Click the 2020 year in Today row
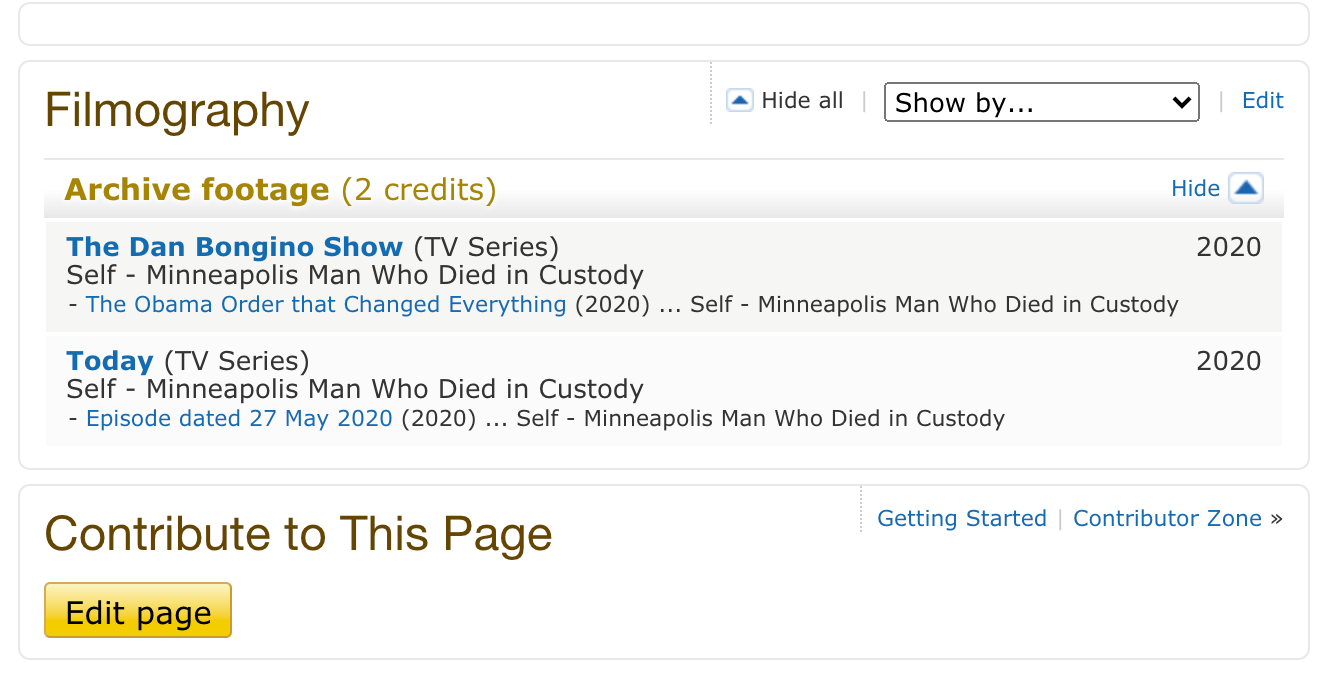This screenshot has width=1332, height=690. [1228, 361]
